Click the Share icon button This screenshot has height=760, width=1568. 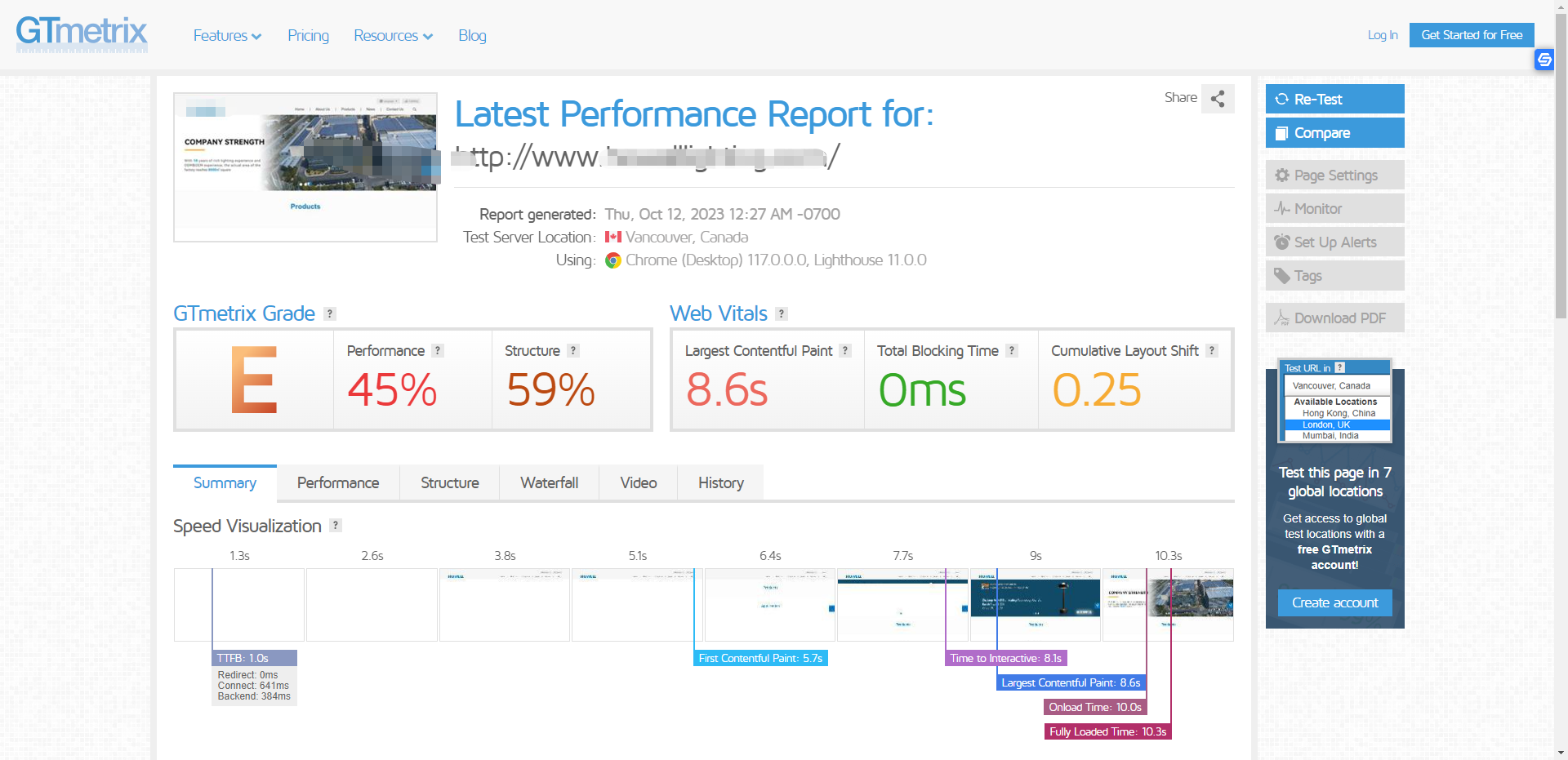[x=1218, y=99]
